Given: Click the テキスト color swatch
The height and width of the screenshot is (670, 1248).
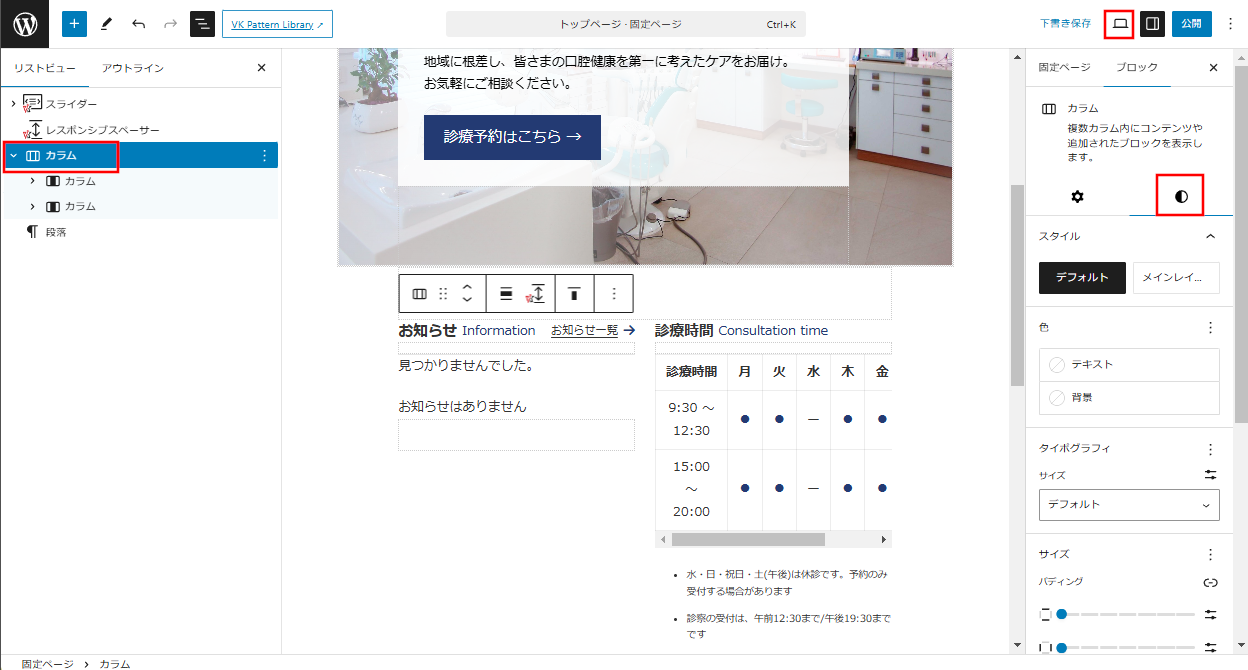Looking at the screenshot, I should coord(1129,365).
